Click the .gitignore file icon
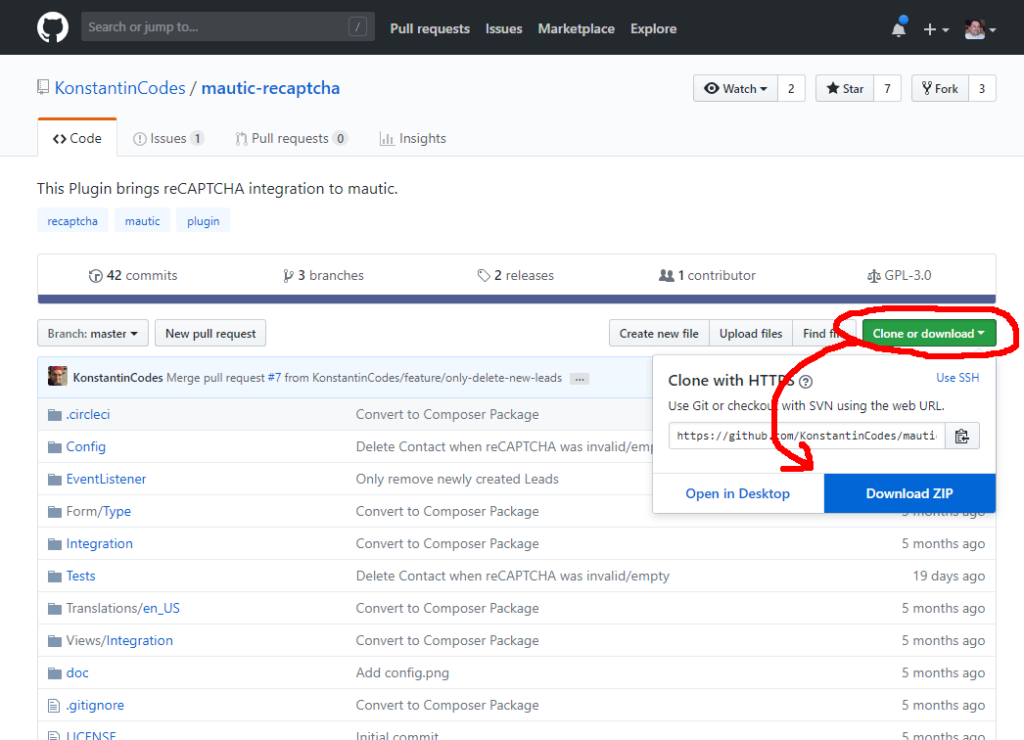This screenshot has width=1024, height=740. pos(54,705)
